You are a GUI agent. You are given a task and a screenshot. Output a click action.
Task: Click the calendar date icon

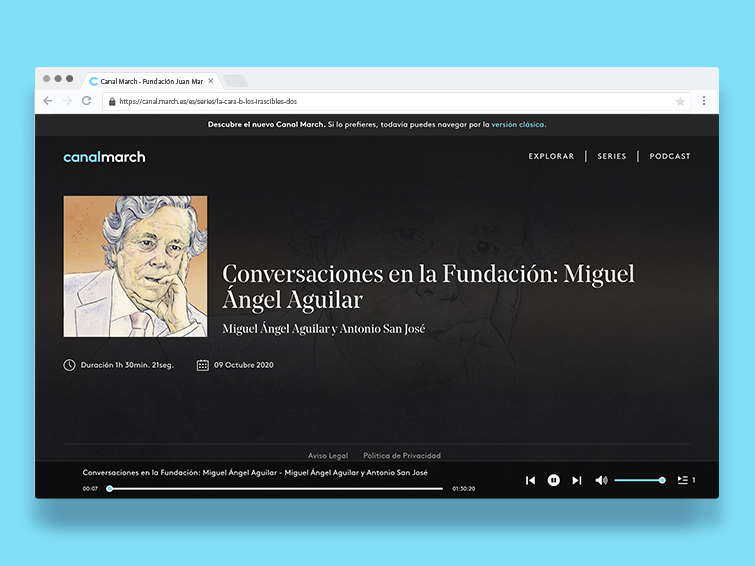(x=203, y=365)
